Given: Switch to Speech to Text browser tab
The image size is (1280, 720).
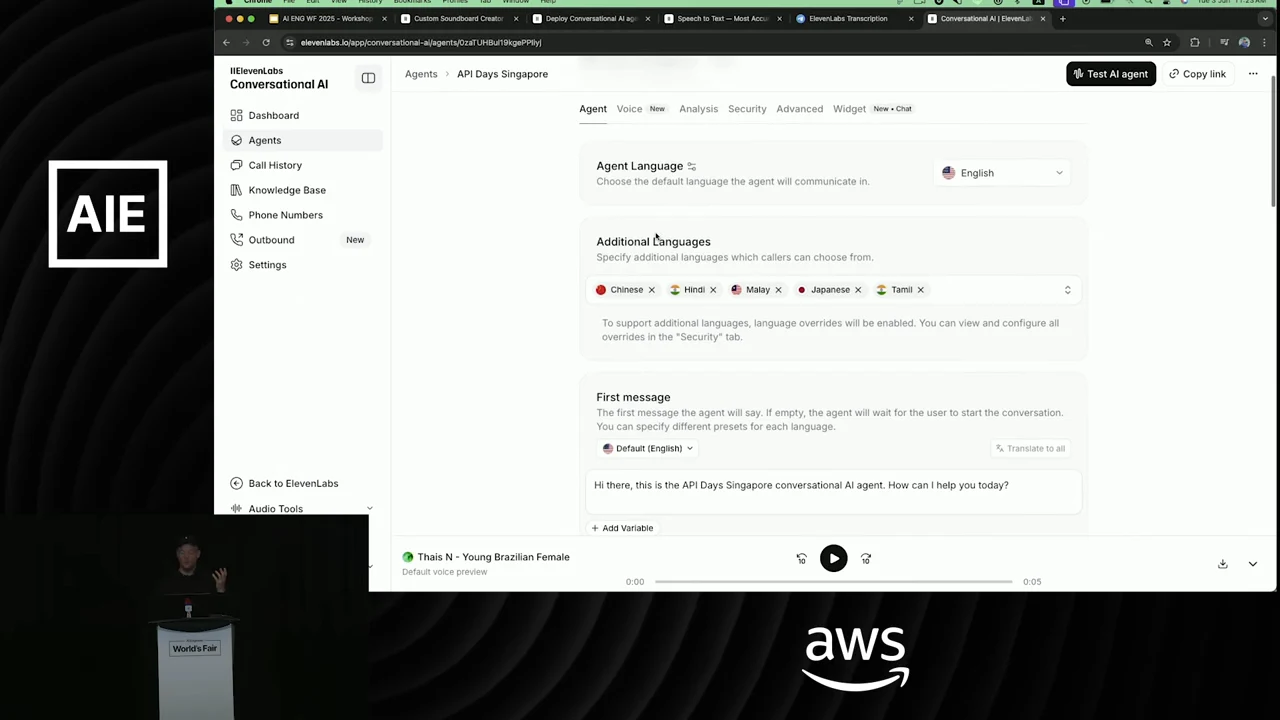Looking at the screenshot, I should [722, 18].
